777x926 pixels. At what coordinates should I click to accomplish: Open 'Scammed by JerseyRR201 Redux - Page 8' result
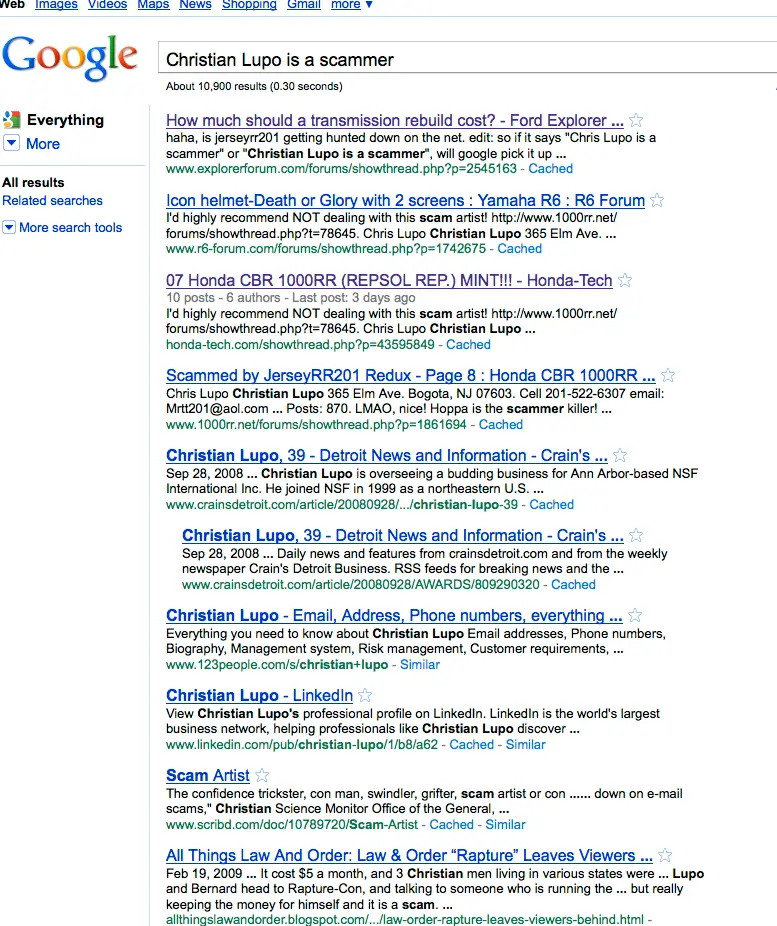(410, 376)
